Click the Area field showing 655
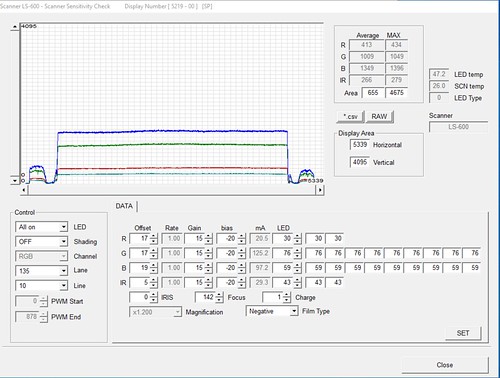500x378 pixels. click(x=373, y=93)
